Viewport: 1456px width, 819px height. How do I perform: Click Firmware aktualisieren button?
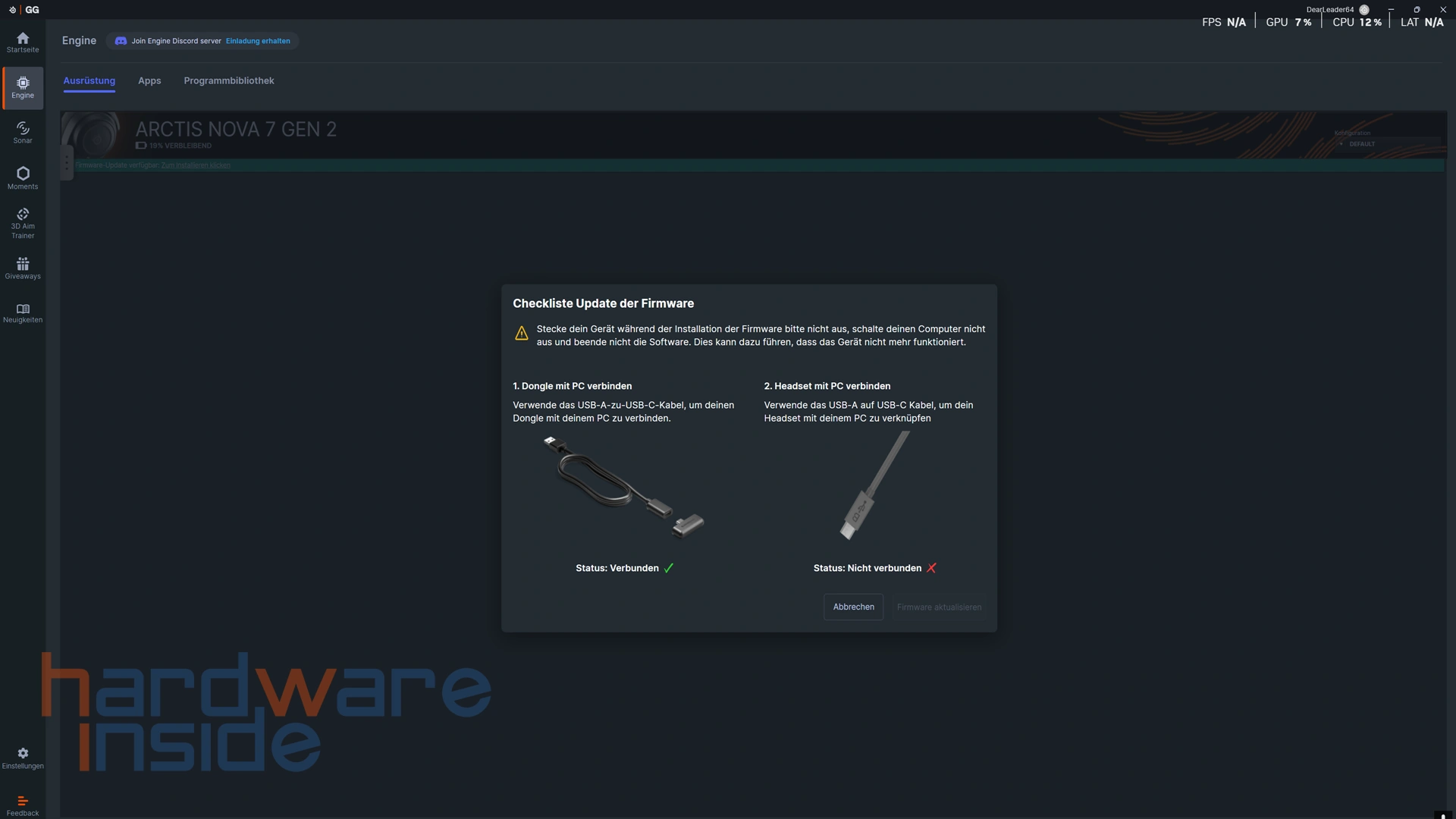coord(939,607)
